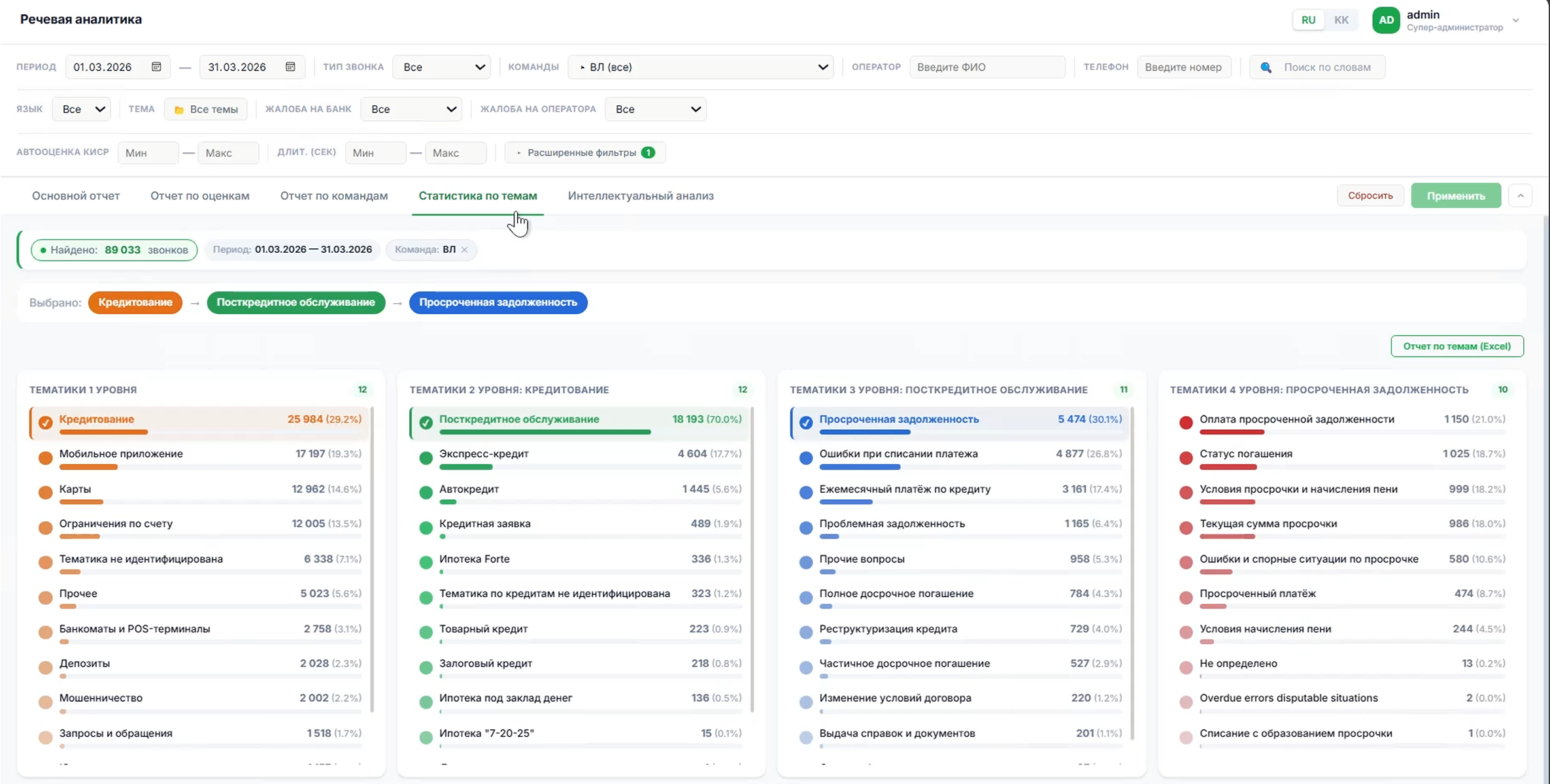Select Полное досрочное погашение row
Screen dimensions: 1550x784
pos(961,598)
